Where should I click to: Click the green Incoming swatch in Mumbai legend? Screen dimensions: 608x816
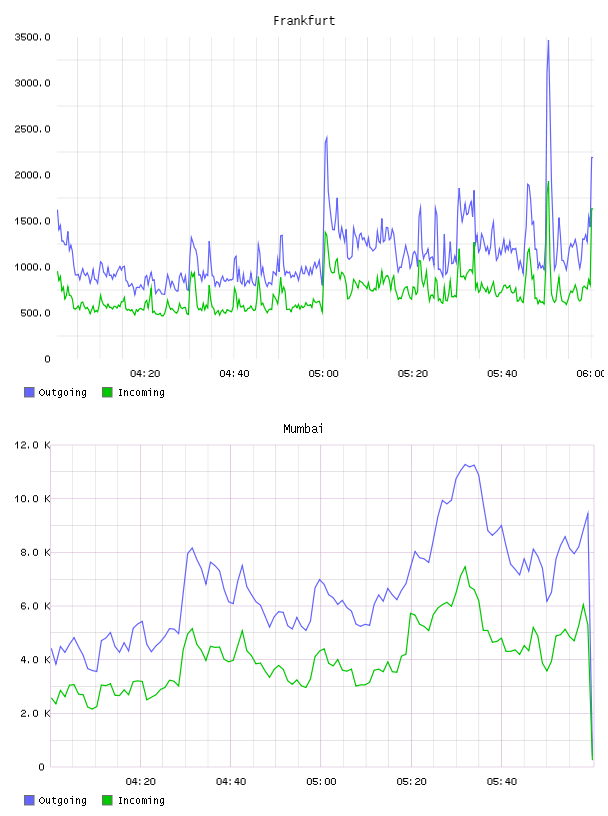click(107, 800)
